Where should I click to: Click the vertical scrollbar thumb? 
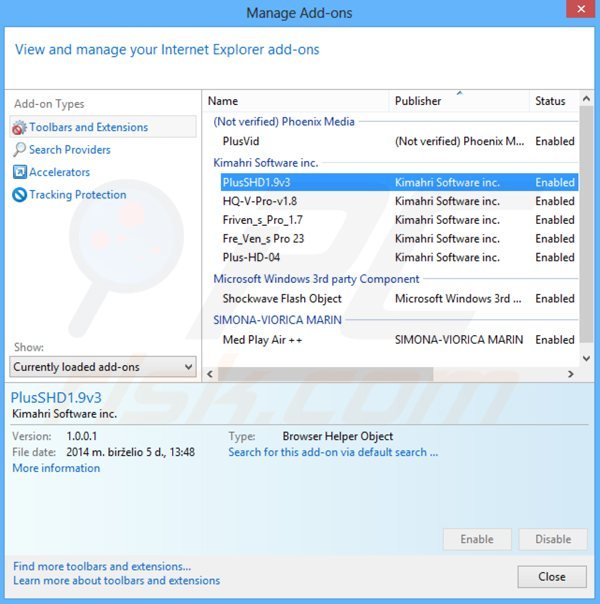tap(586, 224)
